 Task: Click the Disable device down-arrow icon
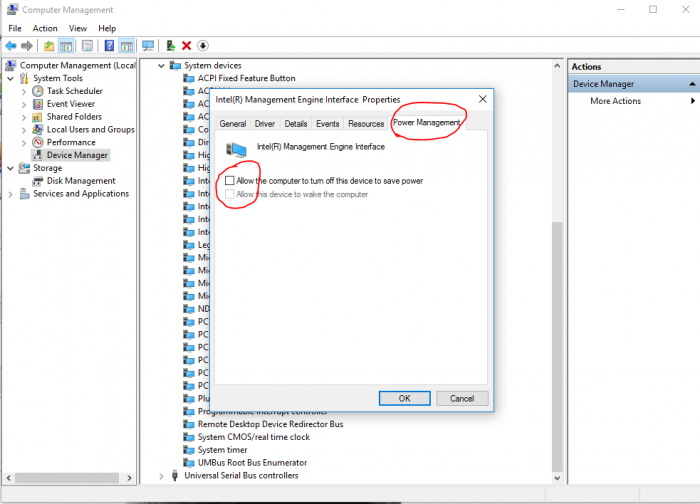coord(203,46)
